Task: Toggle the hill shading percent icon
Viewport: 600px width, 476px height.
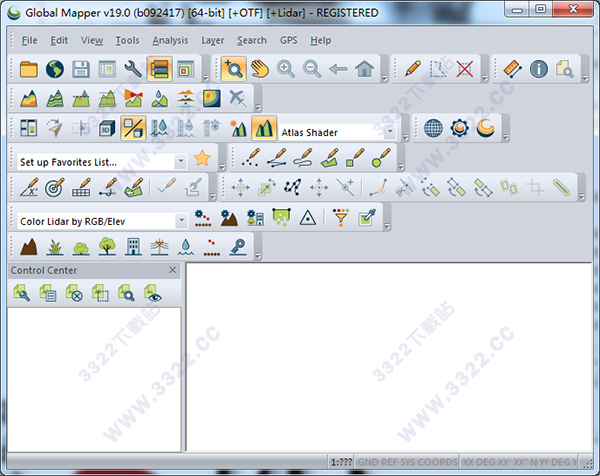Action: coord(133,128)
